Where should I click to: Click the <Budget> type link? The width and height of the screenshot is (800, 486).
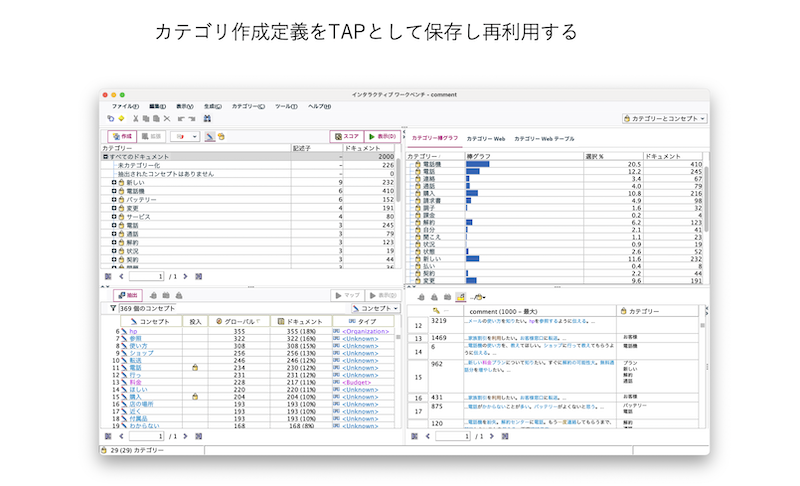pyautogui.click(x=357, y=382)
